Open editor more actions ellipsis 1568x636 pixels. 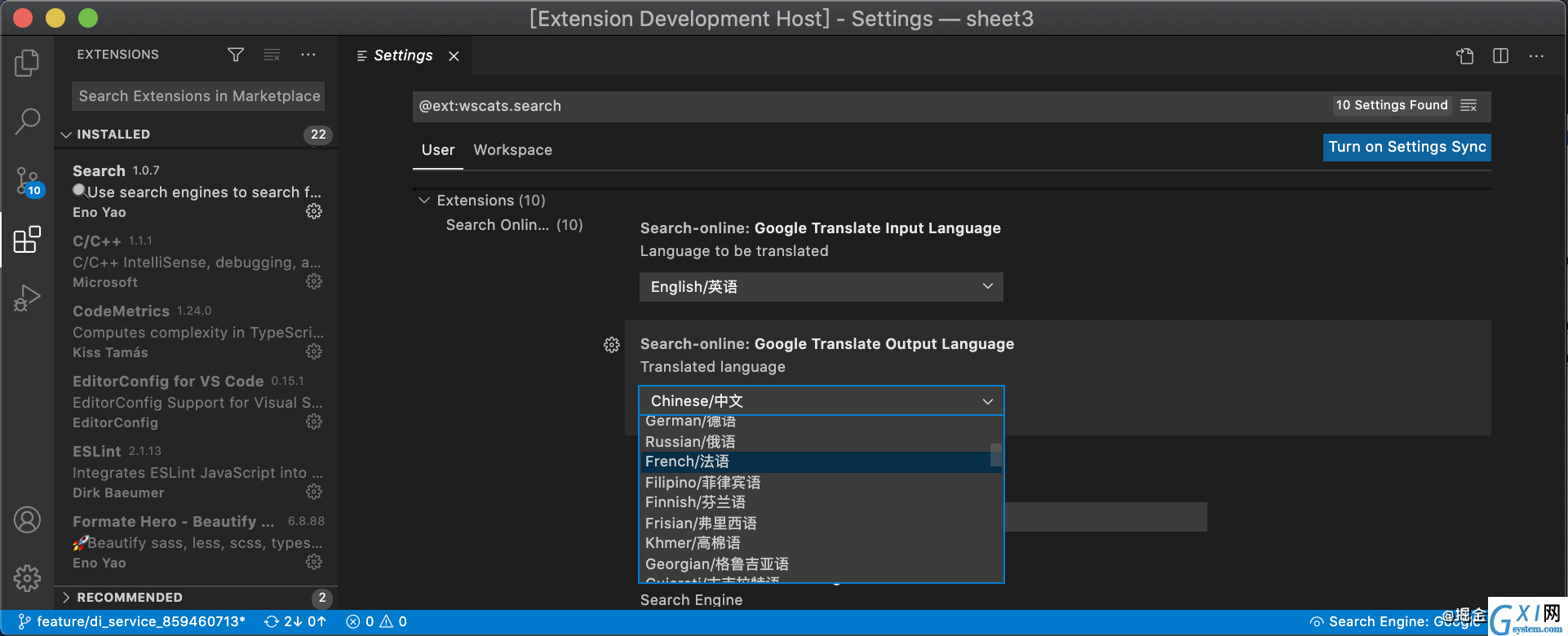[1536, 55]
